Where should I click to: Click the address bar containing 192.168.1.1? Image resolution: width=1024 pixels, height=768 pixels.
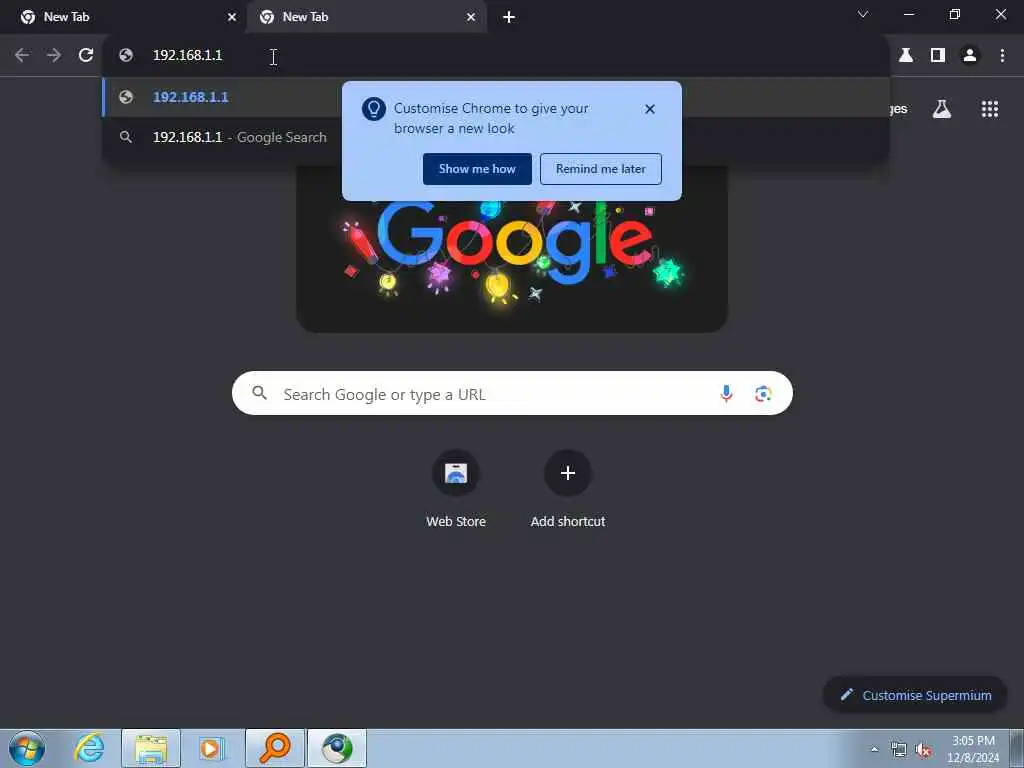[x=496, y=56]
